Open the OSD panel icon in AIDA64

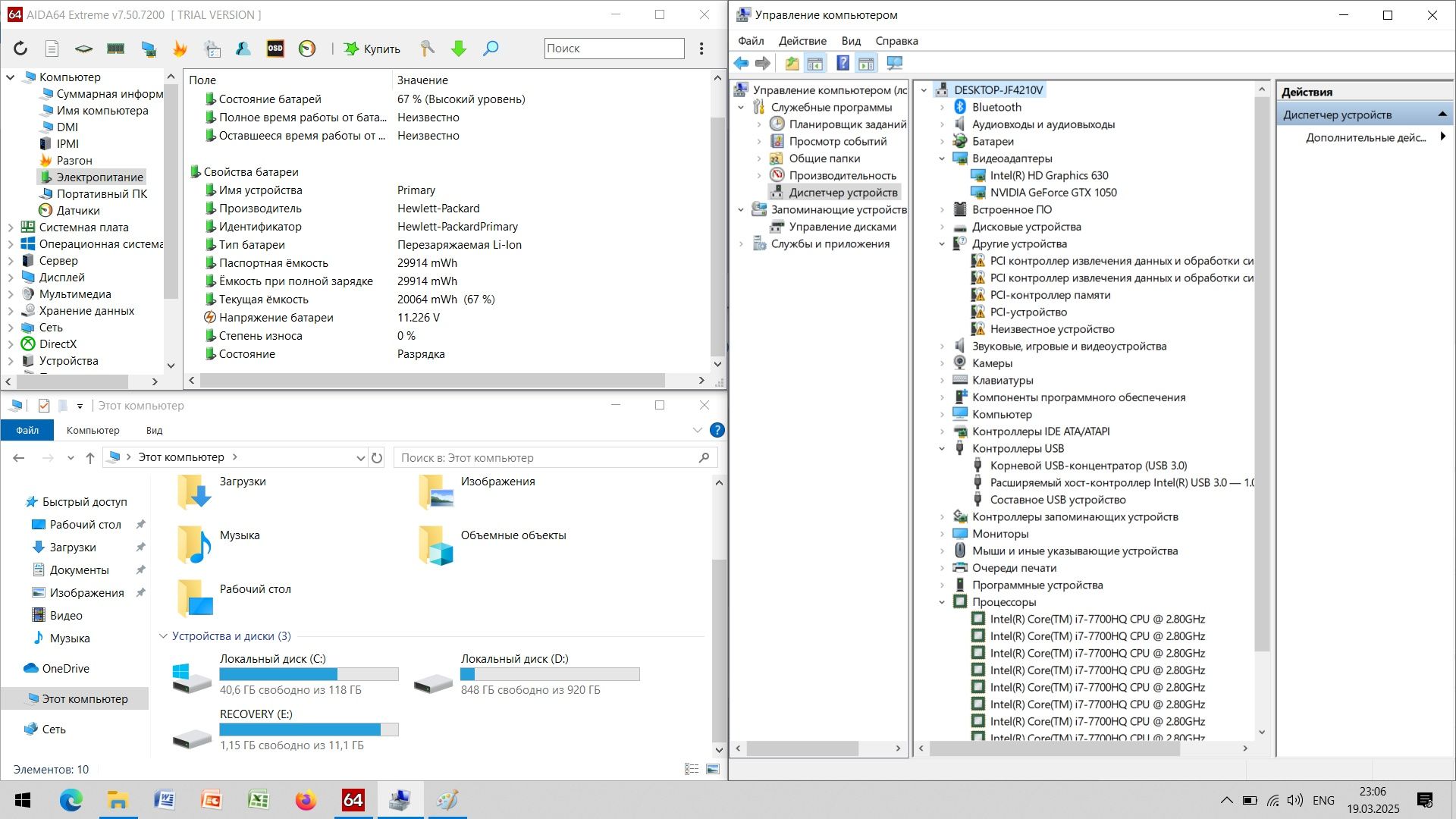tap(275, 49)
